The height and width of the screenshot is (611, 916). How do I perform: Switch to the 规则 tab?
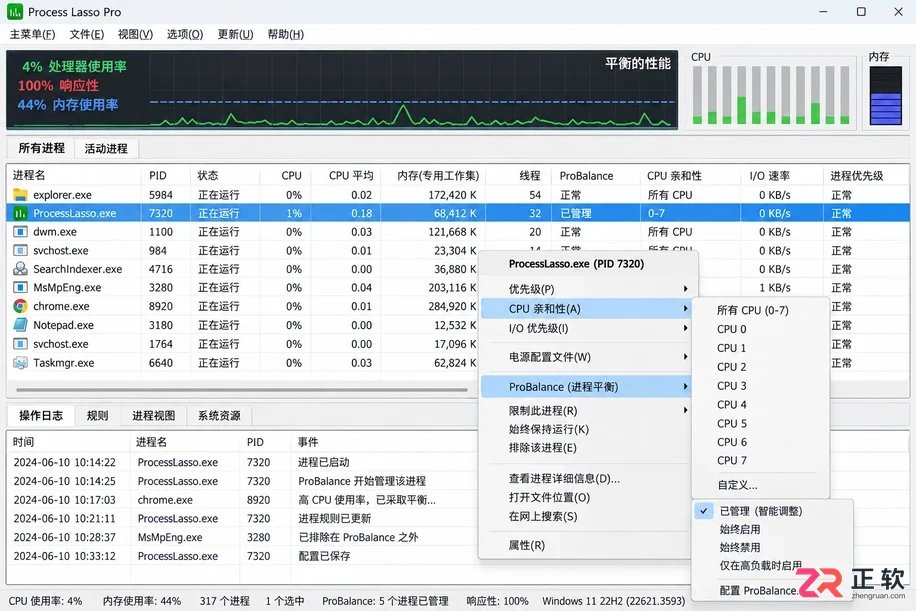[x=97, y=415]
